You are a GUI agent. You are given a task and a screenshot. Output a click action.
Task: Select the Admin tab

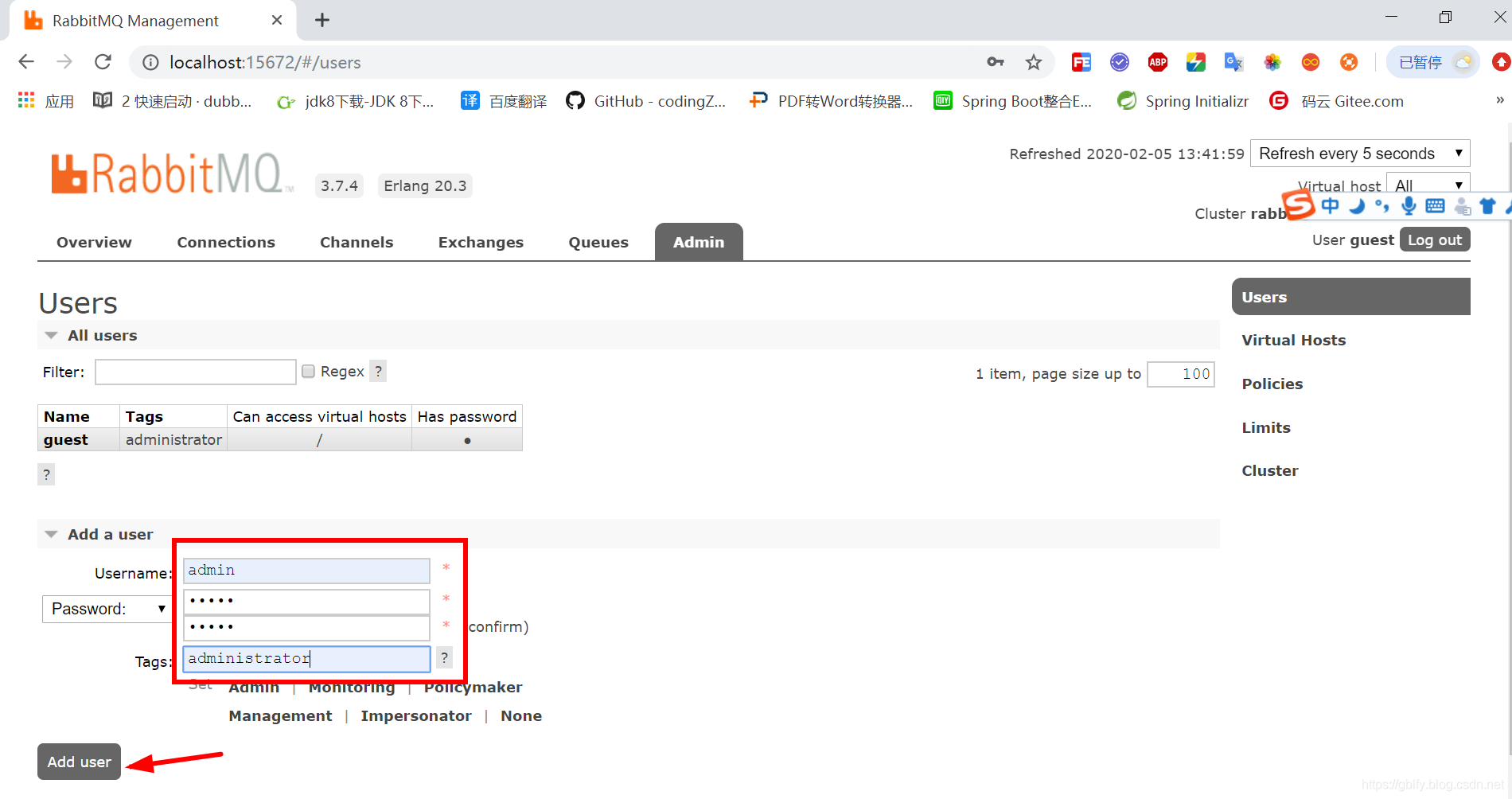(x=699, y=242)
